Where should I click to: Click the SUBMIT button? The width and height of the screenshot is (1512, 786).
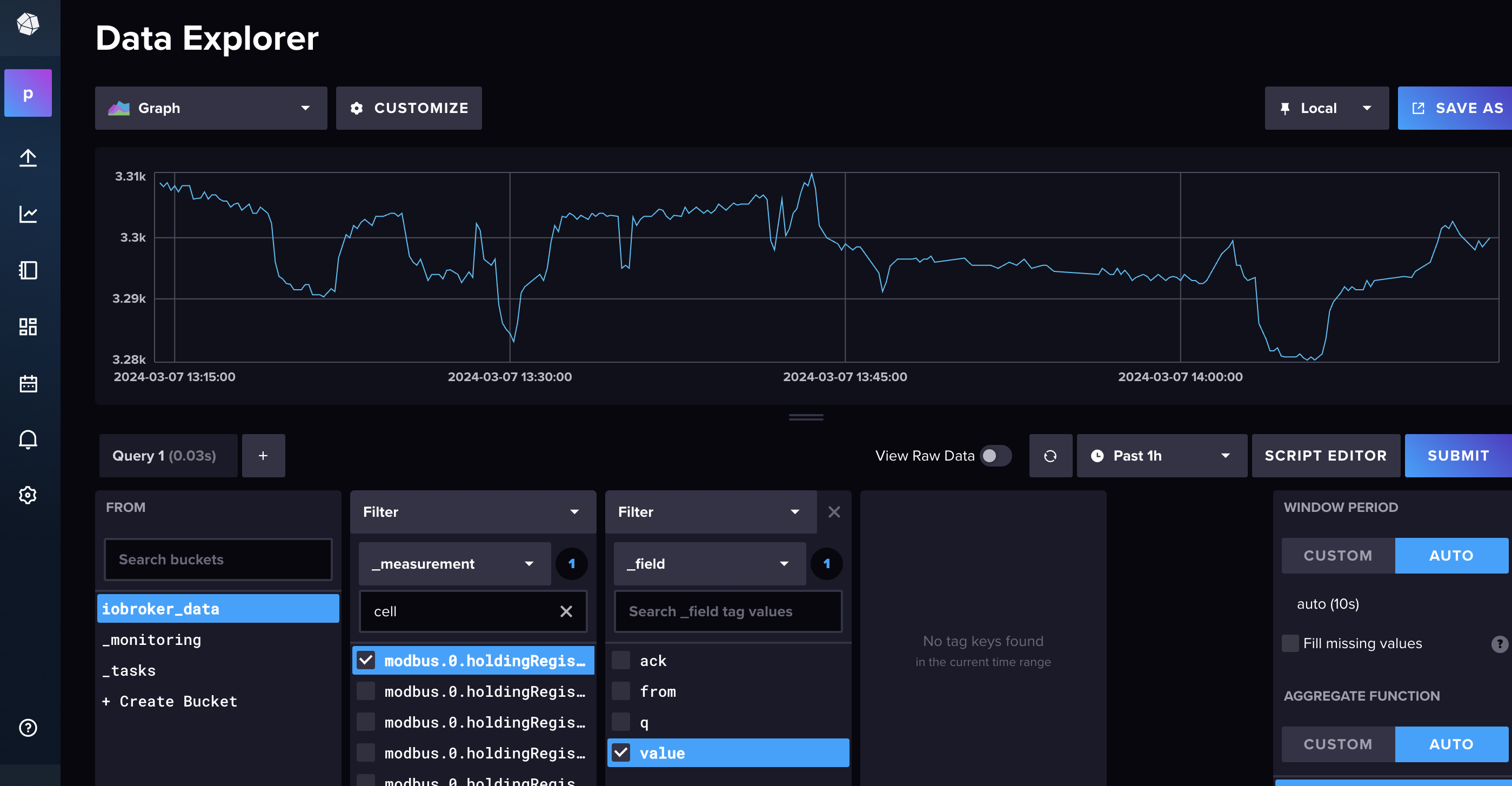click(1458, 456)
